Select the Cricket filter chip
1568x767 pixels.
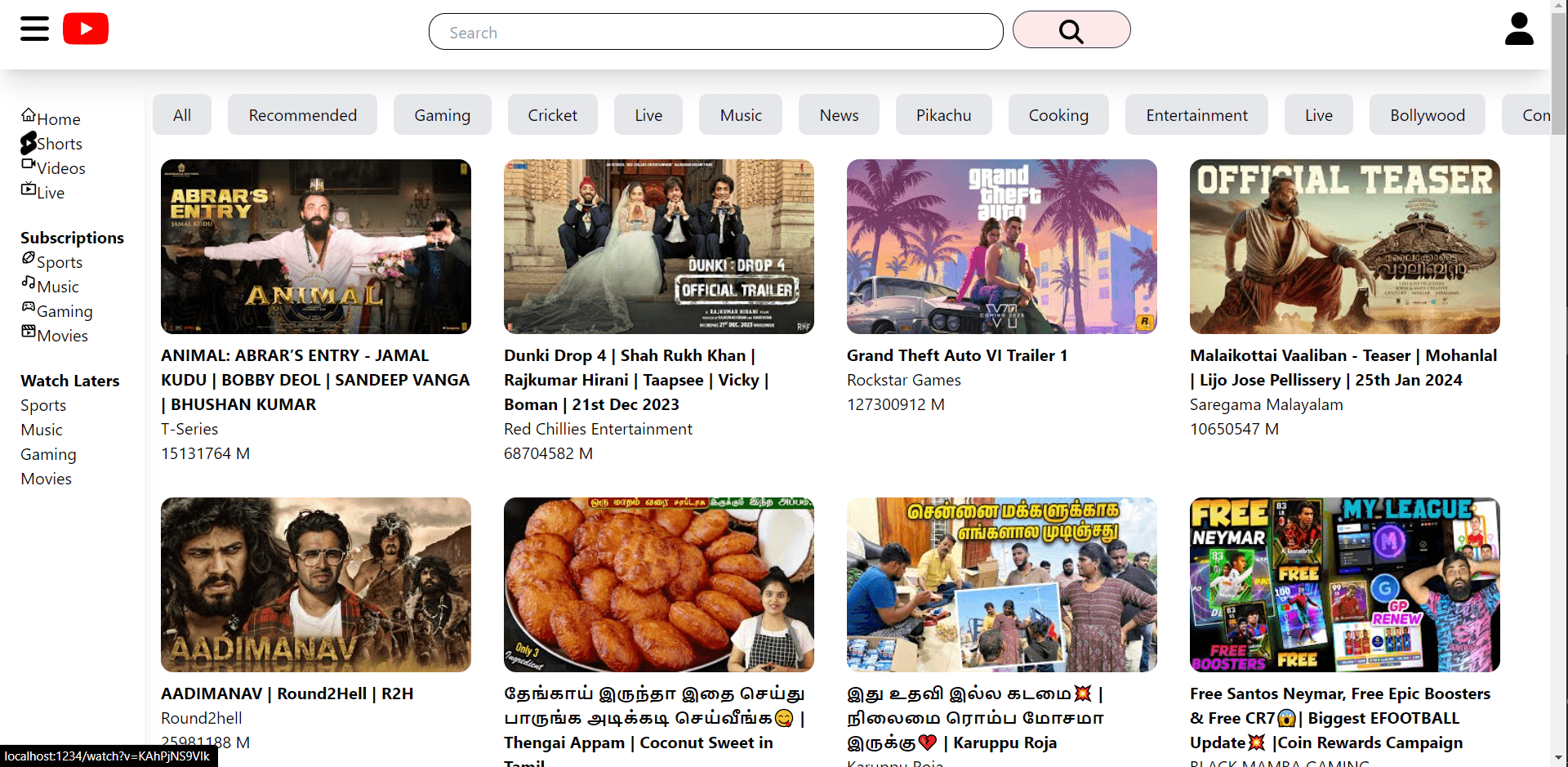[553, 115]
